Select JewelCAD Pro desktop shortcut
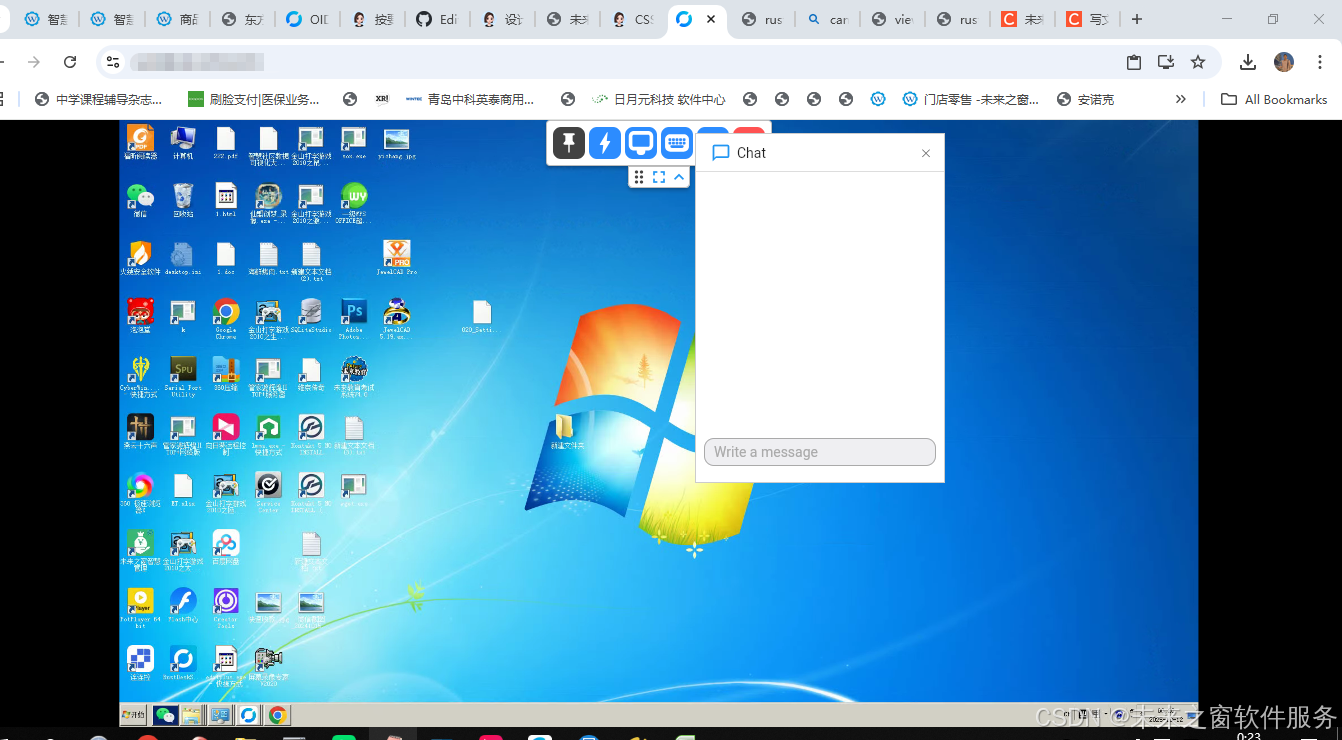 tap(397, 258)
